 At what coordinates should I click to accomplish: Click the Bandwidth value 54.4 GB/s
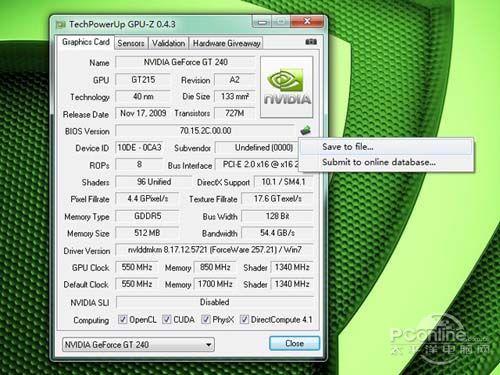tap(277, 233)
